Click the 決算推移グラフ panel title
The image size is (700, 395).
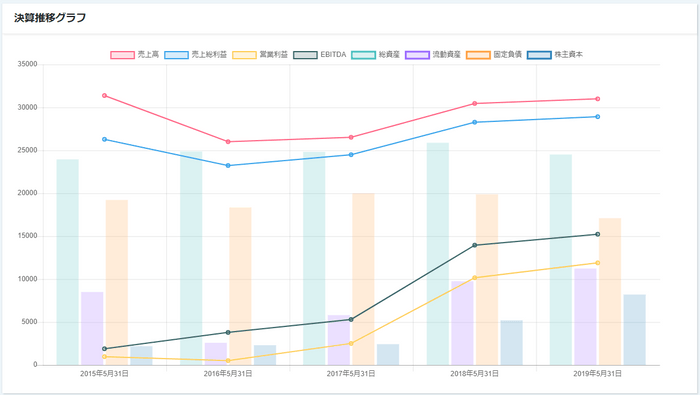point(50,18)
